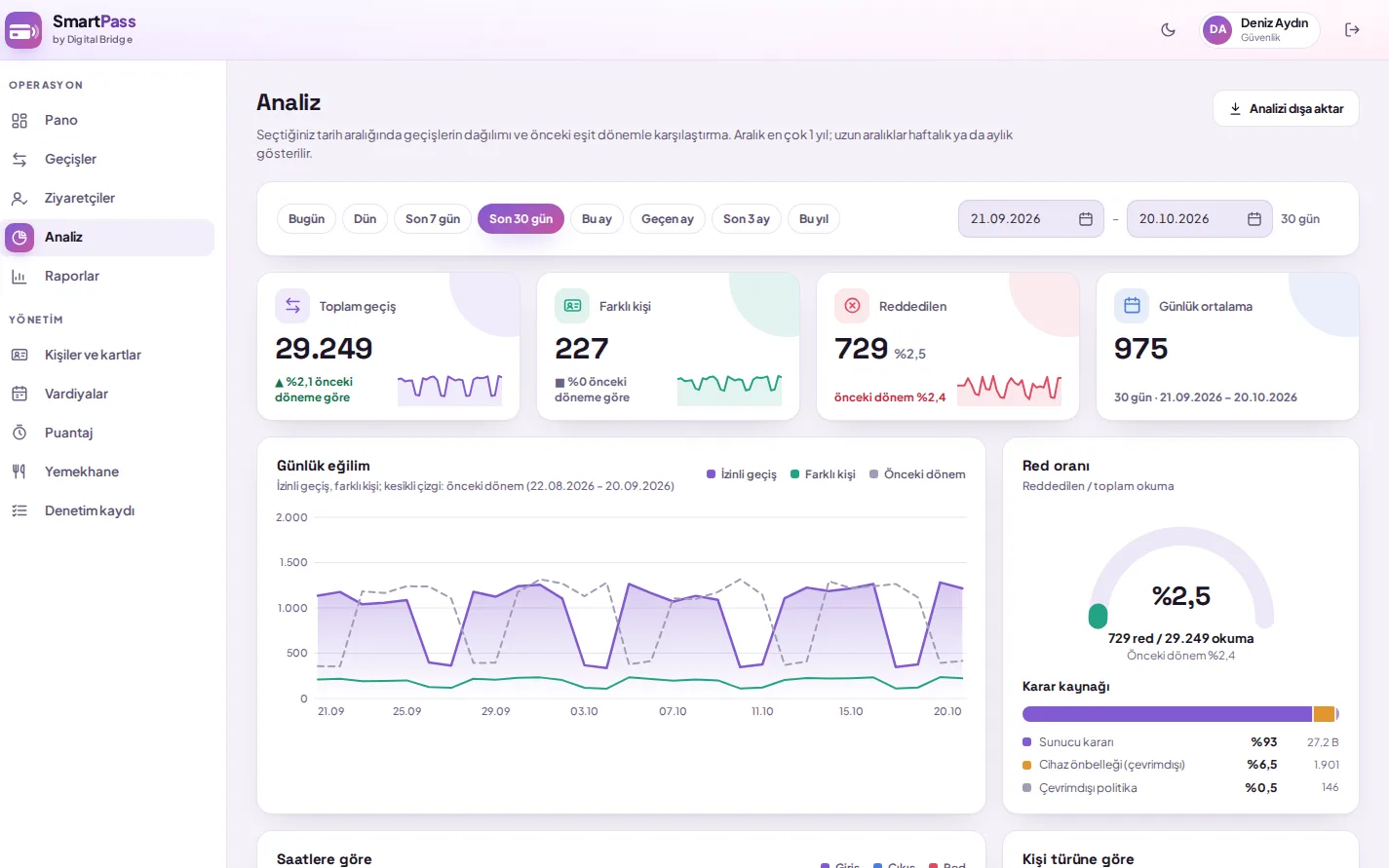
Task: Click the Cihaz önbelleği (çevrimdışı) row
Action: pyautogui.click(x=1180, y=765)
